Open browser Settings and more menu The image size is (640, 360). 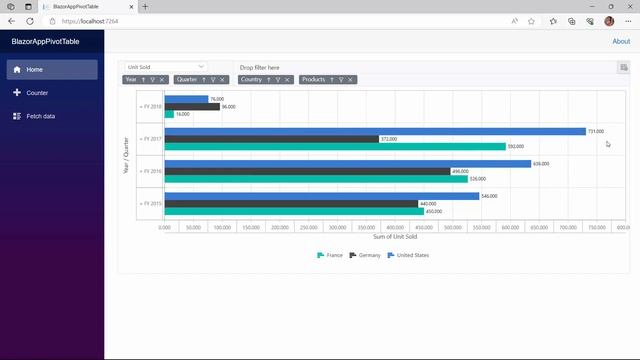(x=628, y=21)
